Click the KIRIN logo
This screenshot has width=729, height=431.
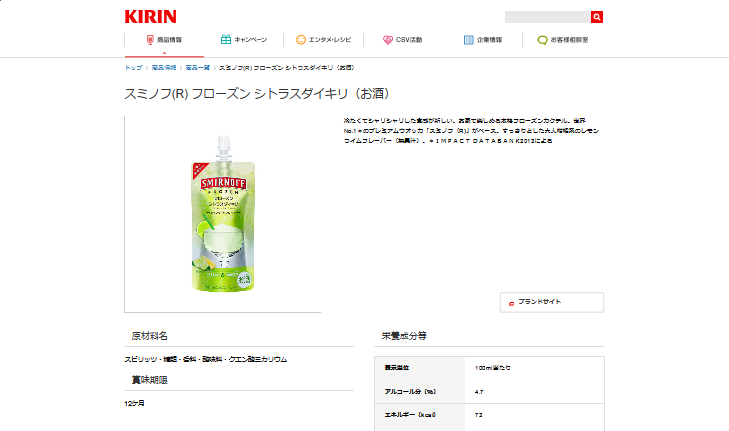[x=151, y=17]
